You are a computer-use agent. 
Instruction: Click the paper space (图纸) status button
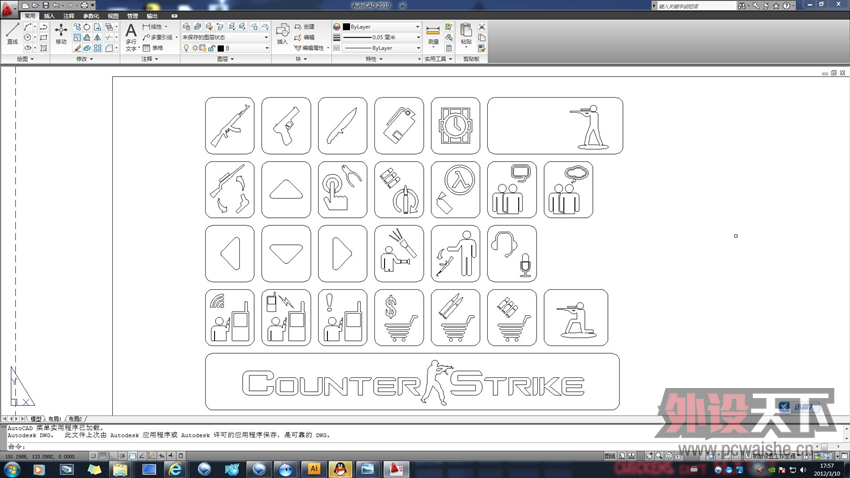[610, 456]
